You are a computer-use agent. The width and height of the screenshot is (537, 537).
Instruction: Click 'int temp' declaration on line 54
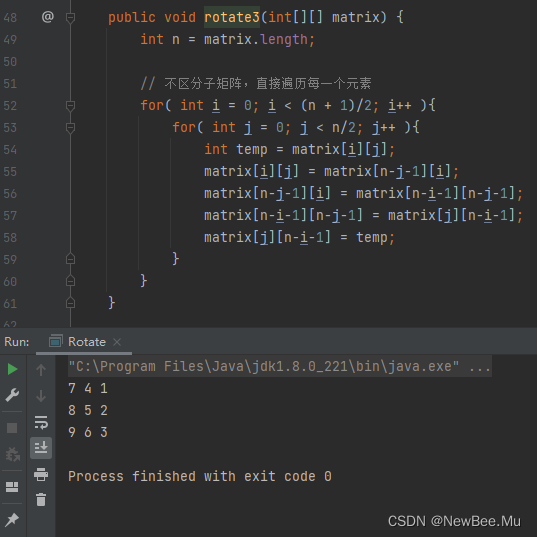click(x=236, y=150)
